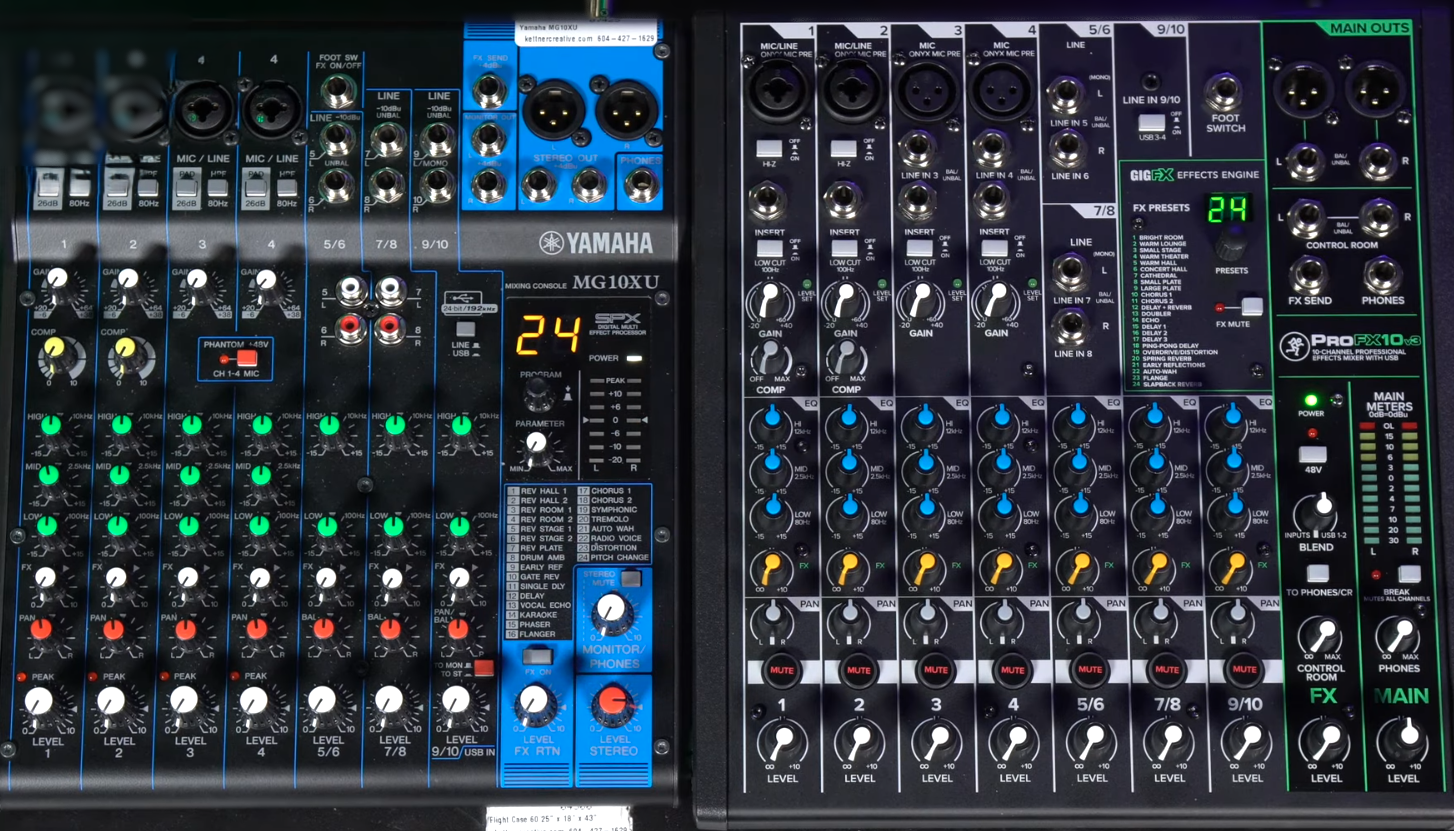This screenshot has height=831, width=1454.
Task: Adjust the Mackie BLEND knob
Action: (1317, 514)
